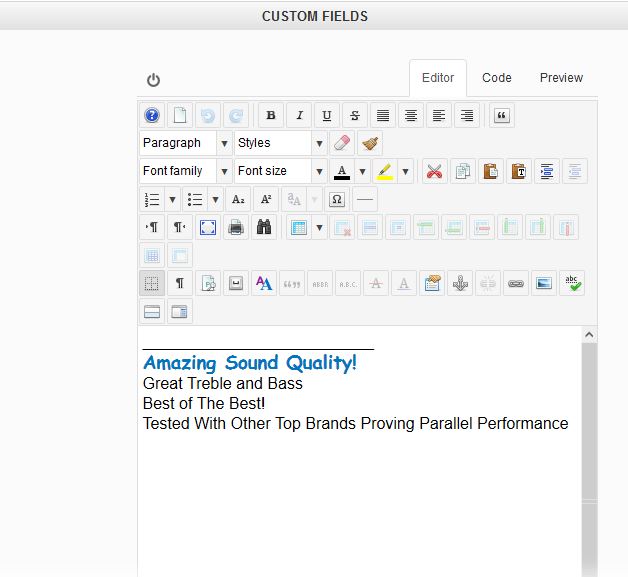Toggle strikethrough formatting
This screenshot has height=577, width=628.
355,115
